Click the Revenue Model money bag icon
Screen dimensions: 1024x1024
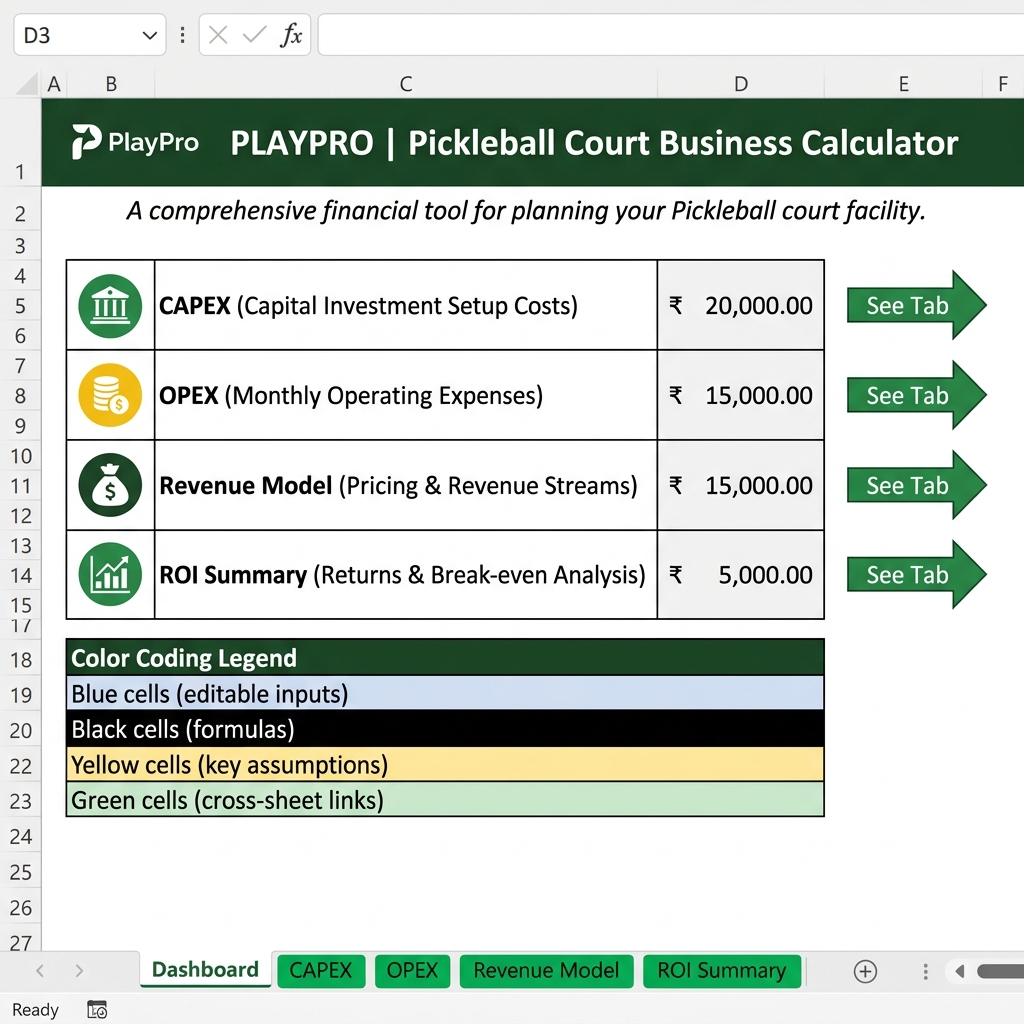(110, 485)
